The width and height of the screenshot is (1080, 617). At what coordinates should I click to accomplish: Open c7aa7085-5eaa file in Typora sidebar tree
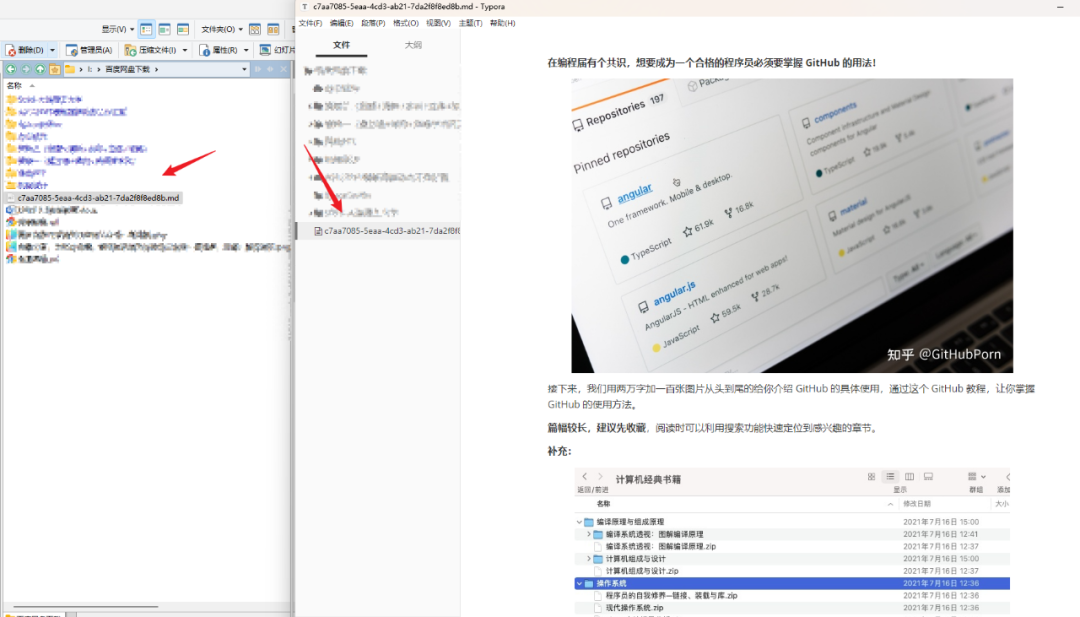click(378, 231)
